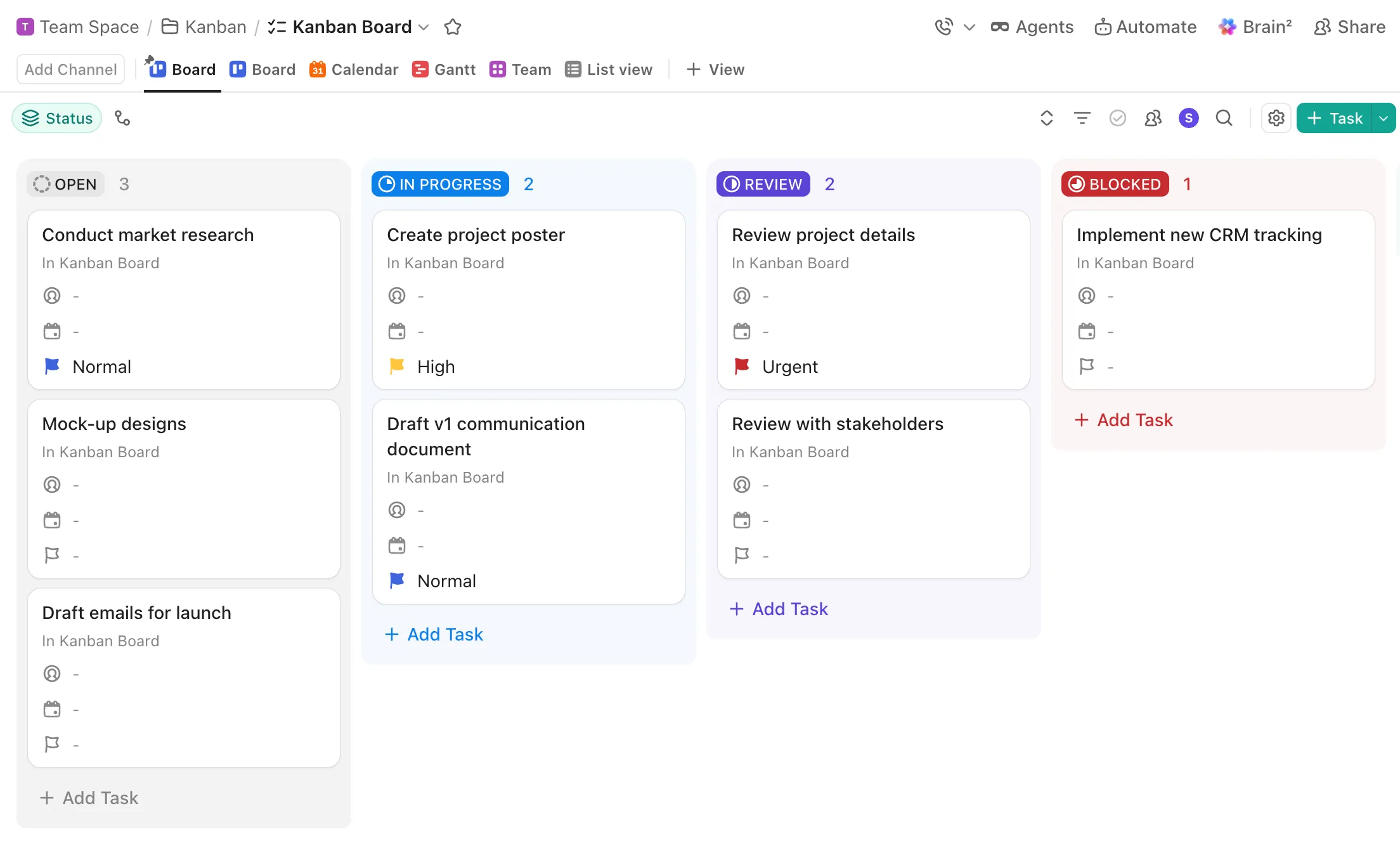The width and height of the screenshot is (1400, 846).
Task: Expand the Task button dropdown arrow
Action: pos(1384,118)
